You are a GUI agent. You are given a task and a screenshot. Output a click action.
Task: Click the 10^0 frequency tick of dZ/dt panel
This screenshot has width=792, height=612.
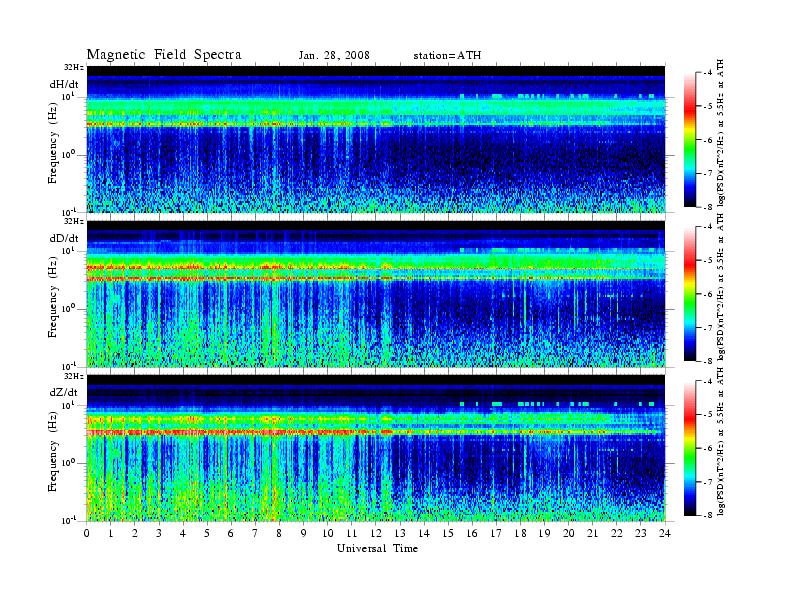[68, 463]
